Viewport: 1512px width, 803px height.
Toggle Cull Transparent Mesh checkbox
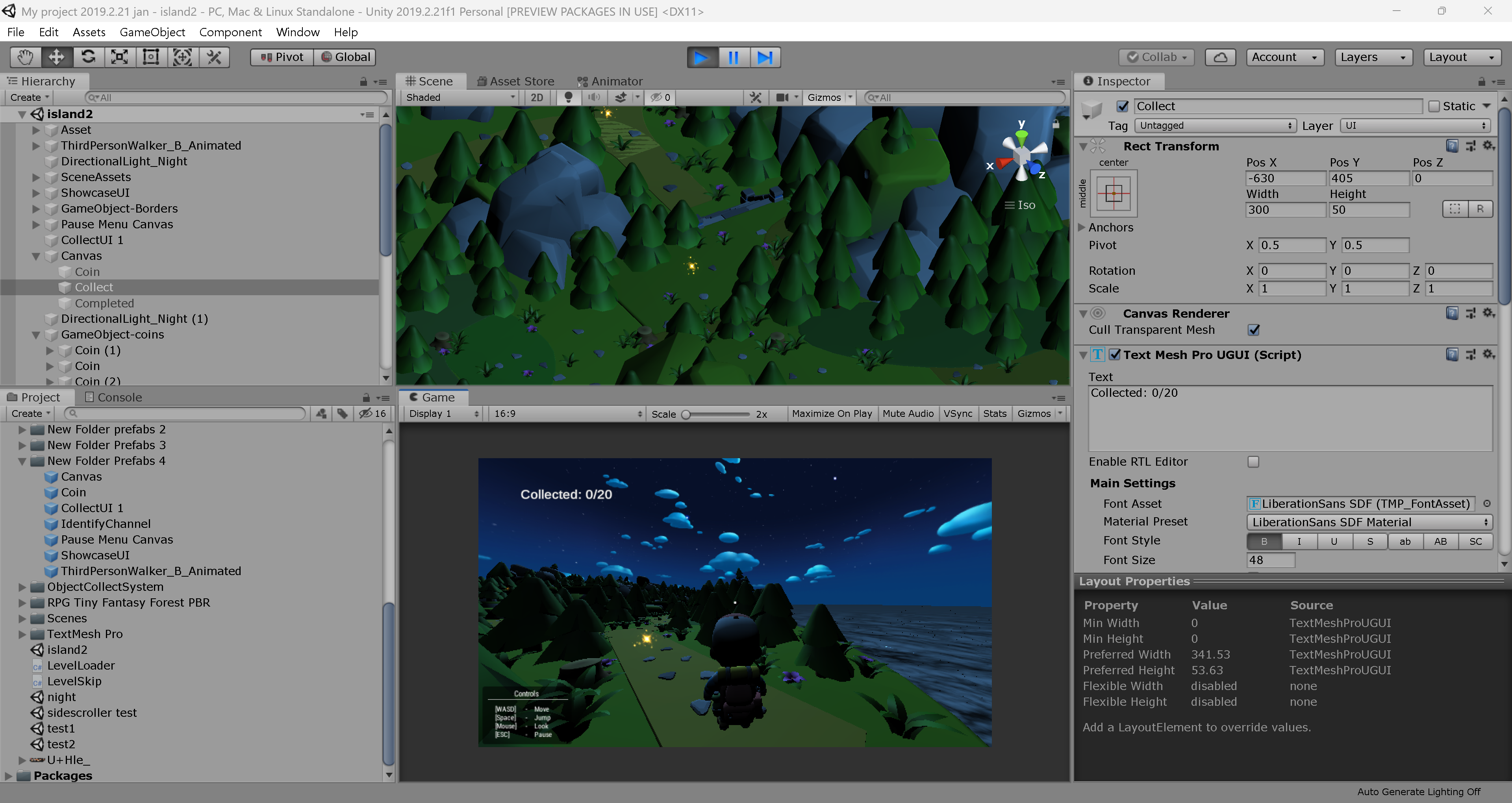click(1254, 330)
